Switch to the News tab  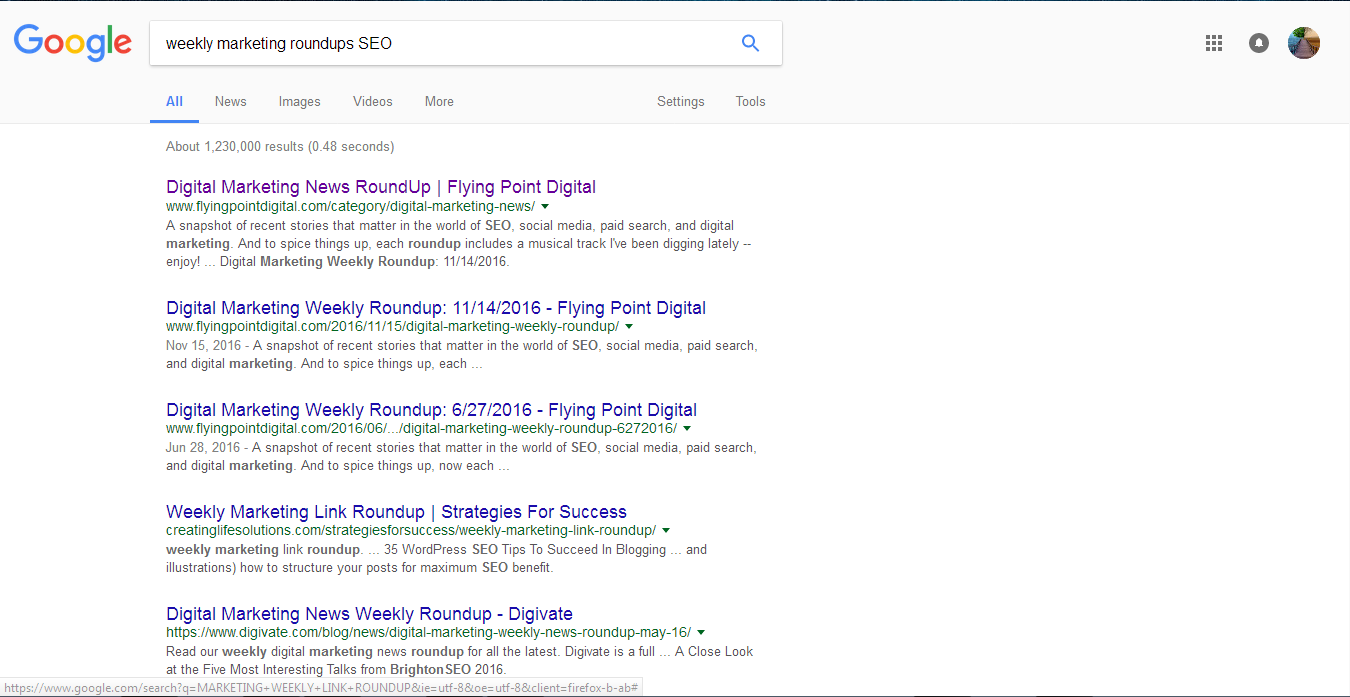230,101
